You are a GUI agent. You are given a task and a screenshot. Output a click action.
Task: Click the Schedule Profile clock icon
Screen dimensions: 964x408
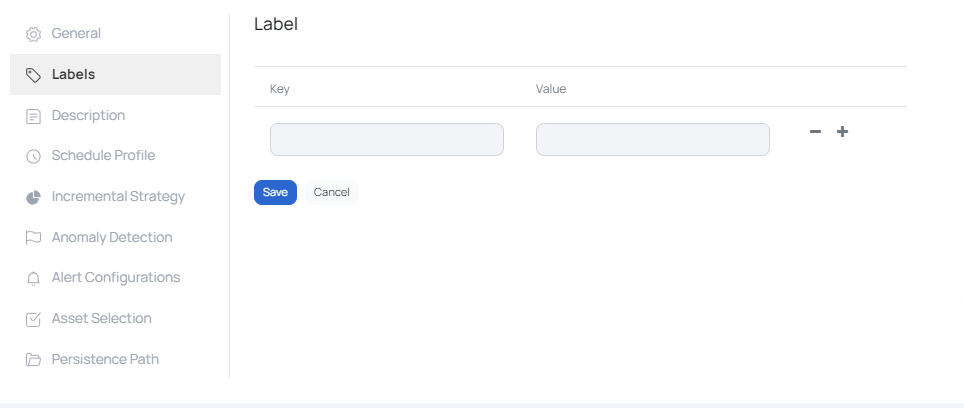click(x=33, y=156)
